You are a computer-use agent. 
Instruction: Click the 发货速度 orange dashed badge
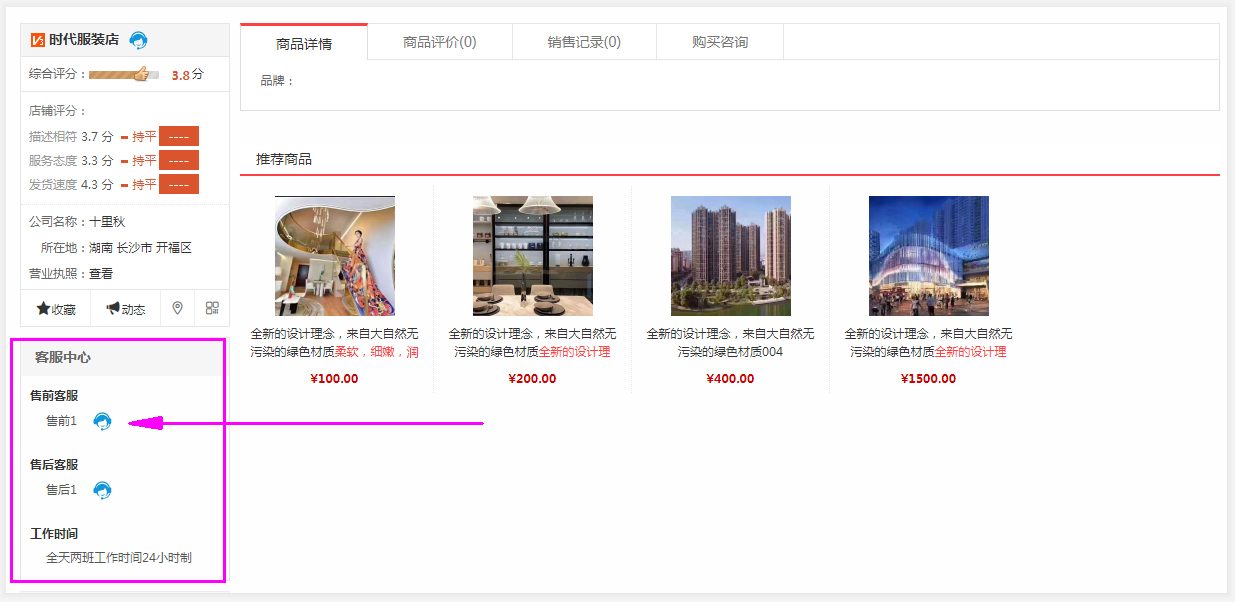pos(179,184)
